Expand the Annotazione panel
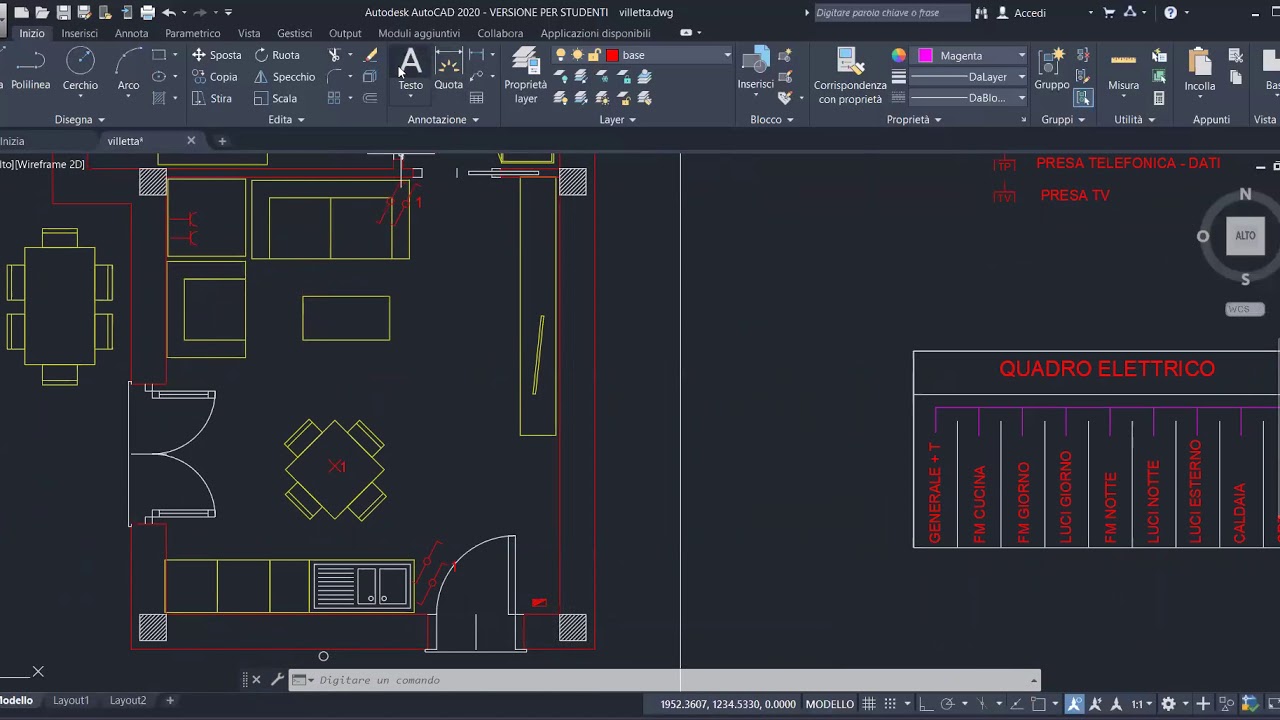1280x720 pixels. coord(443,119)
